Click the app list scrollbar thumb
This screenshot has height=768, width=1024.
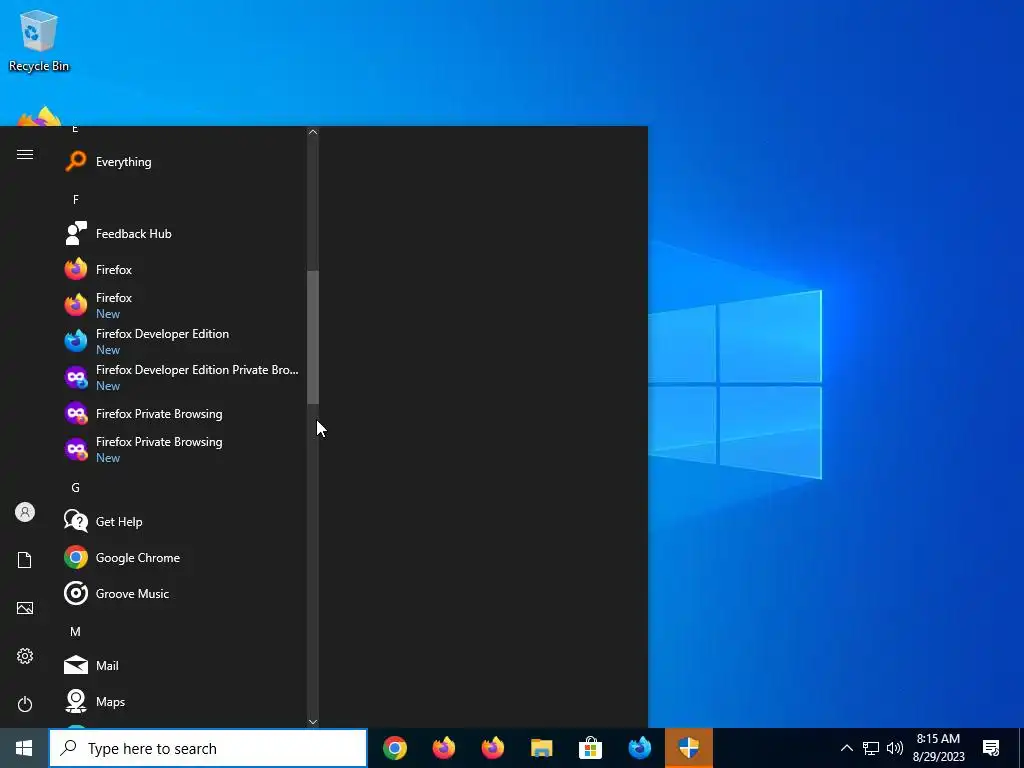tap(313, 337)
